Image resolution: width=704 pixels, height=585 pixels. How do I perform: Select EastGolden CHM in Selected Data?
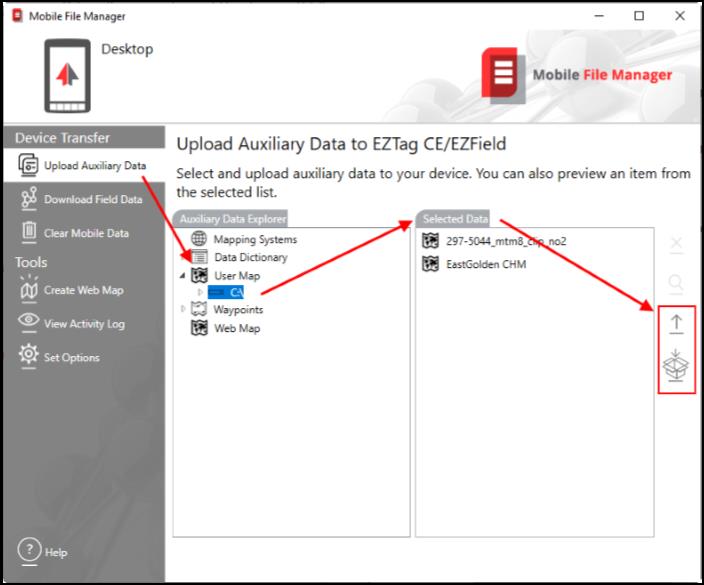tap(486, 264)
